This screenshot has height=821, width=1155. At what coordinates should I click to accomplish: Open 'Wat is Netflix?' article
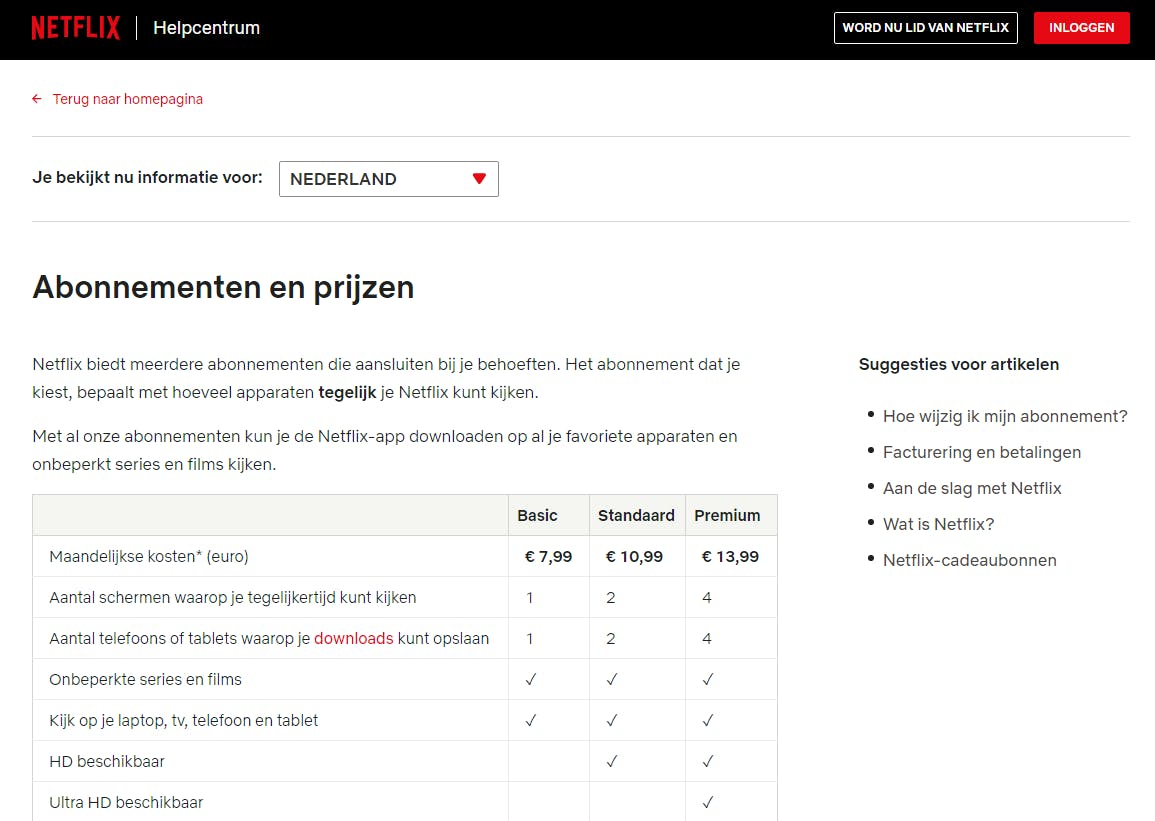938,524
